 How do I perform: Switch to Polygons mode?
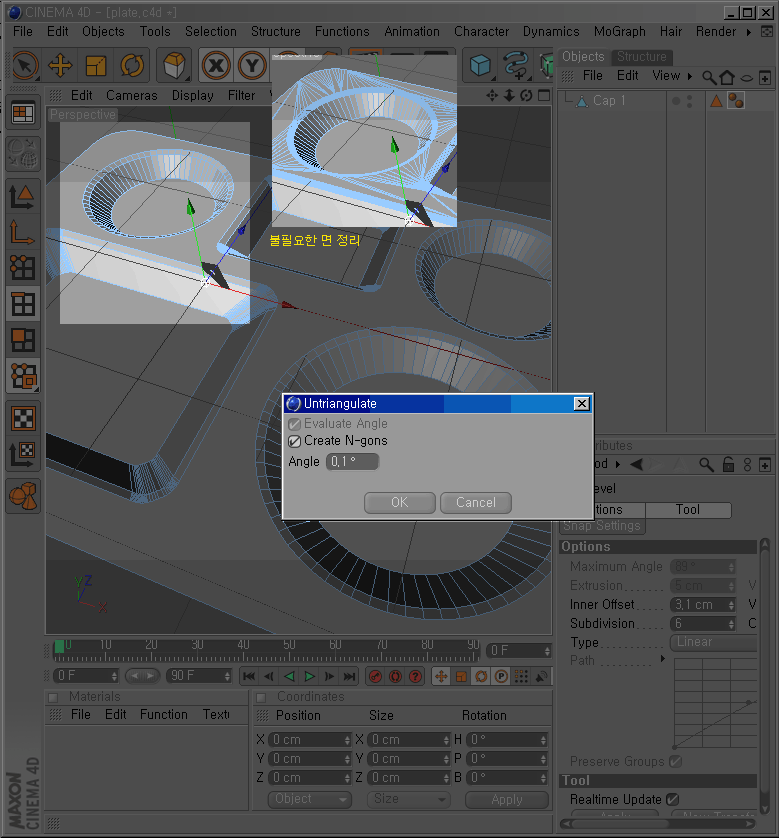(23, 340)
